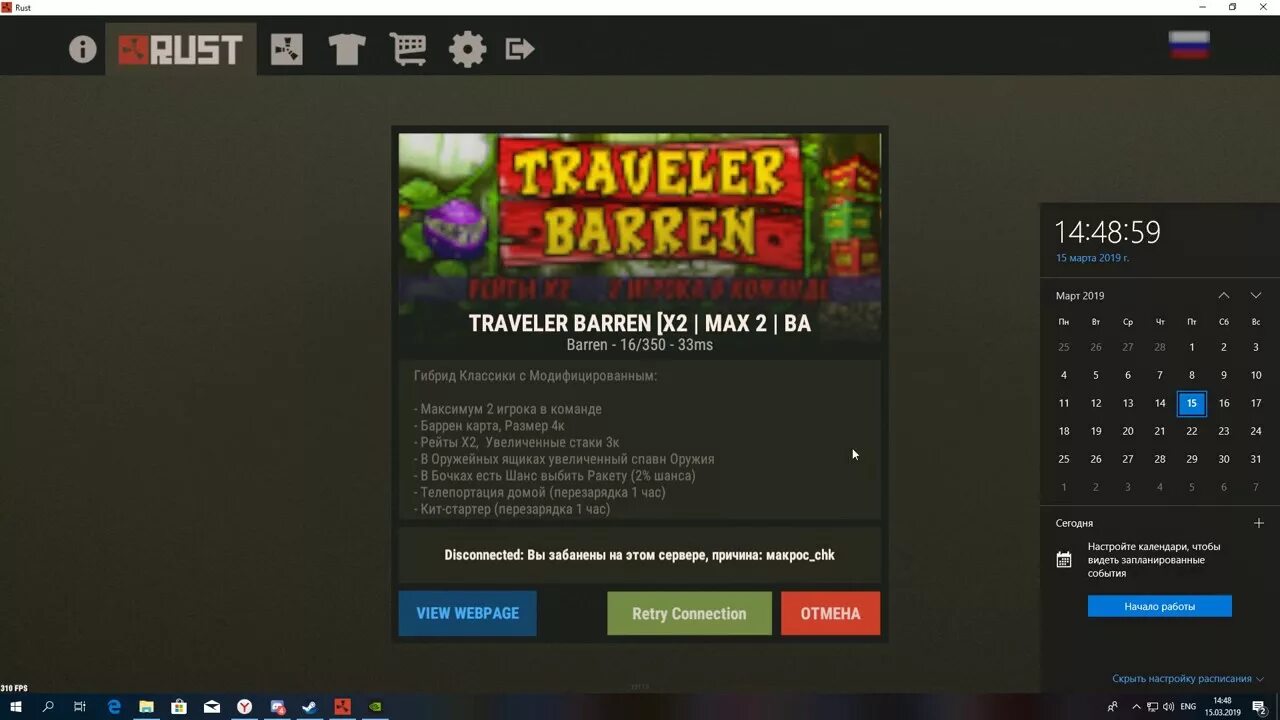This screenshot has width=1280, height=720.
Task: Click the Traveler Barren server banner
Action: tap(640, 218)
